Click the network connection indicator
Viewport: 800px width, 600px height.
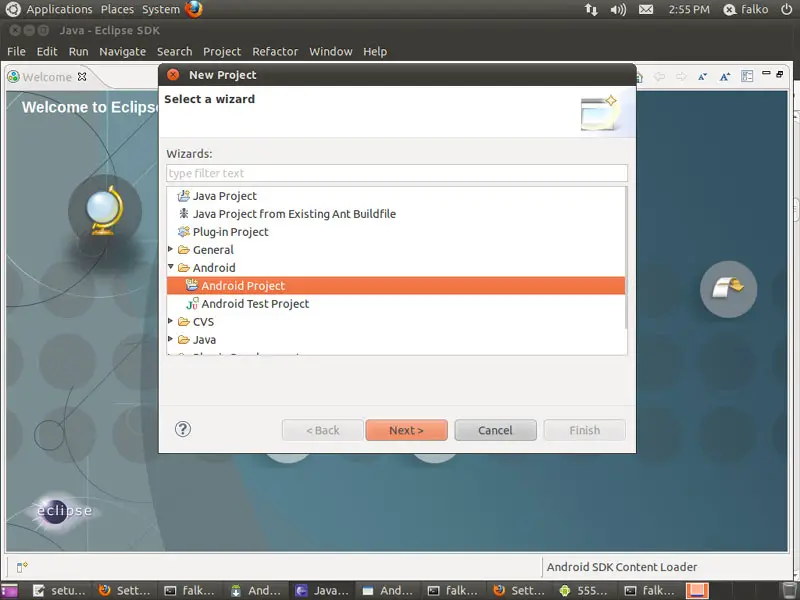coord(591,9)
